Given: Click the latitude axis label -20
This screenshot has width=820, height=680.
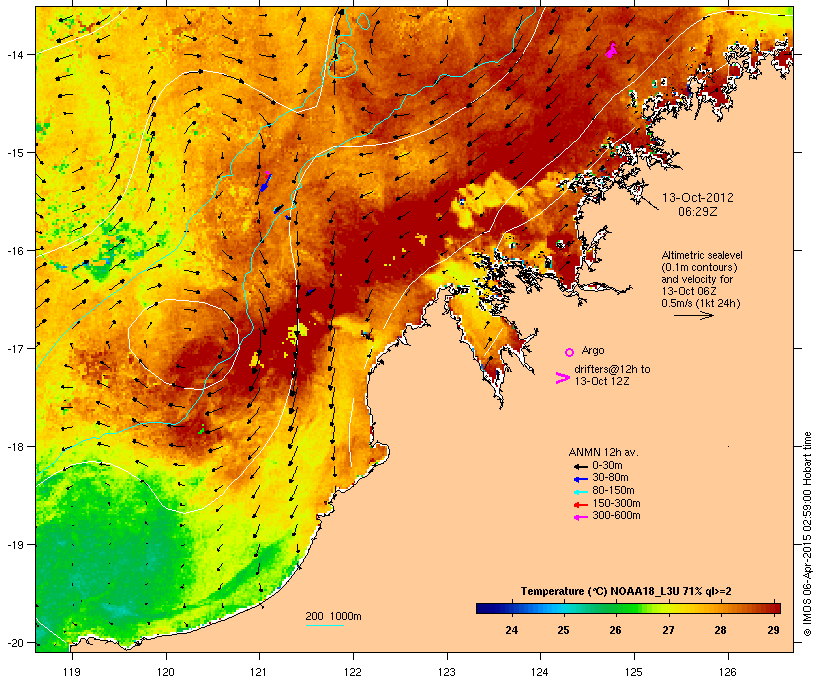Looking at the screenshot, I should 15,643.
